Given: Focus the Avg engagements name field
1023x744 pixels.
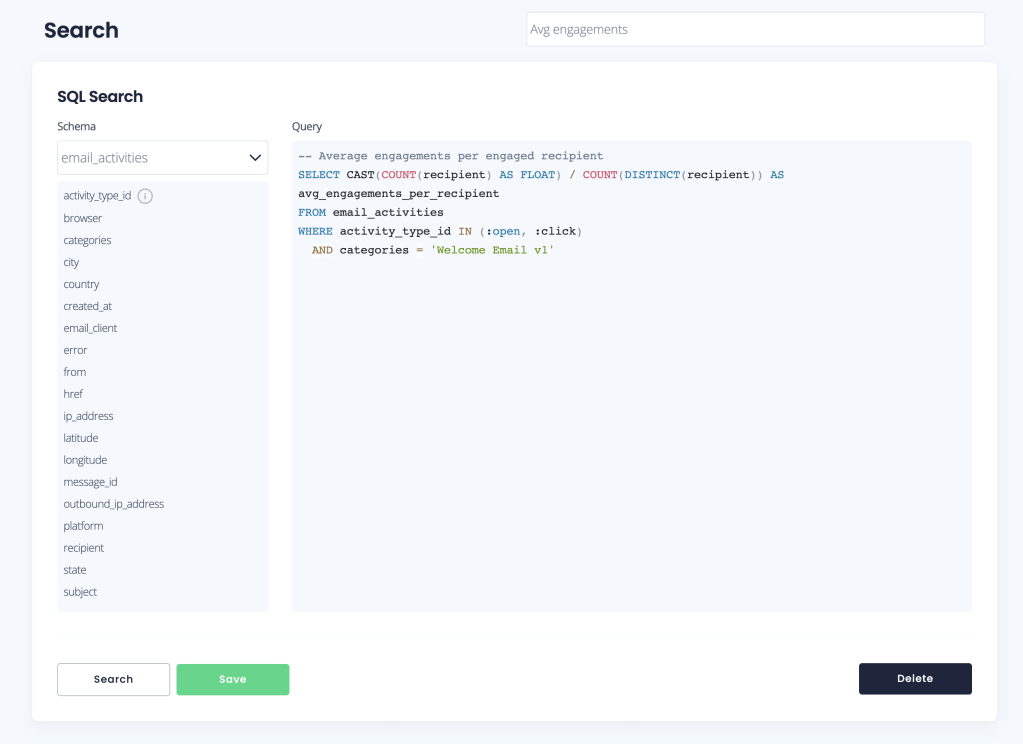Looking at the screenshot, I should point(755,29).
